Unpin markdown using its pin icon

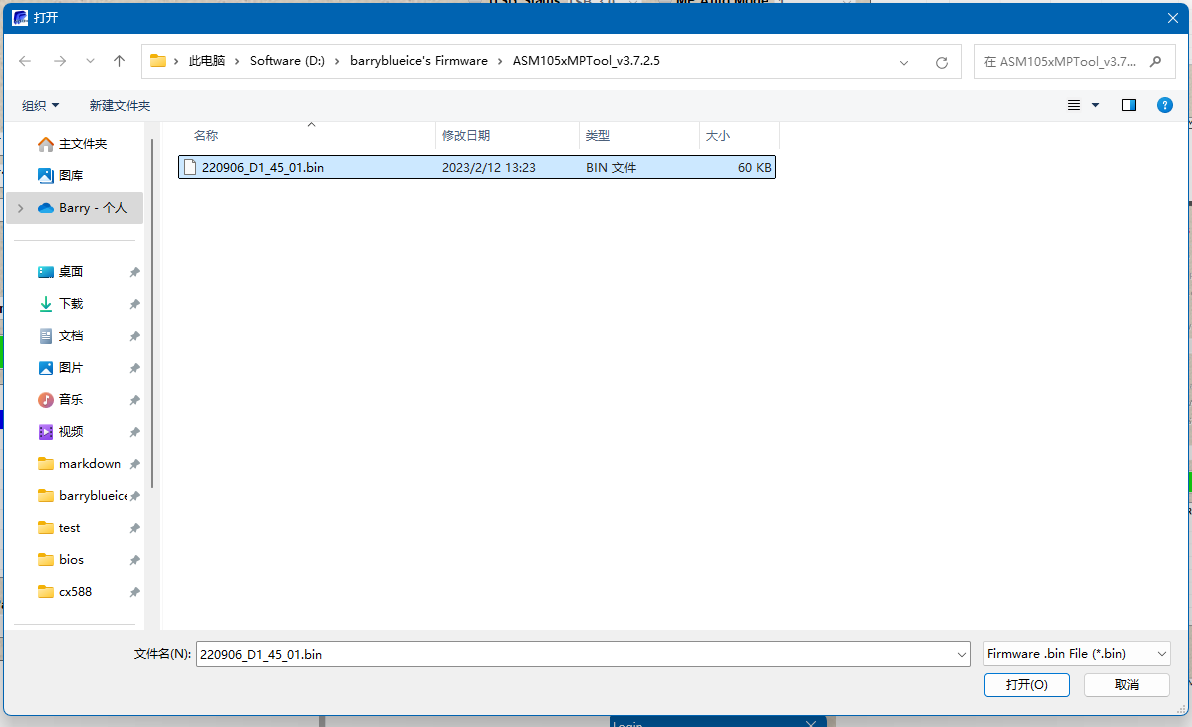(135, 463)
